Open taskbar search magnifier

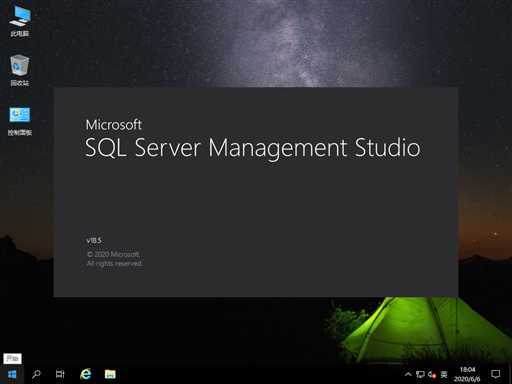[36, 374]
